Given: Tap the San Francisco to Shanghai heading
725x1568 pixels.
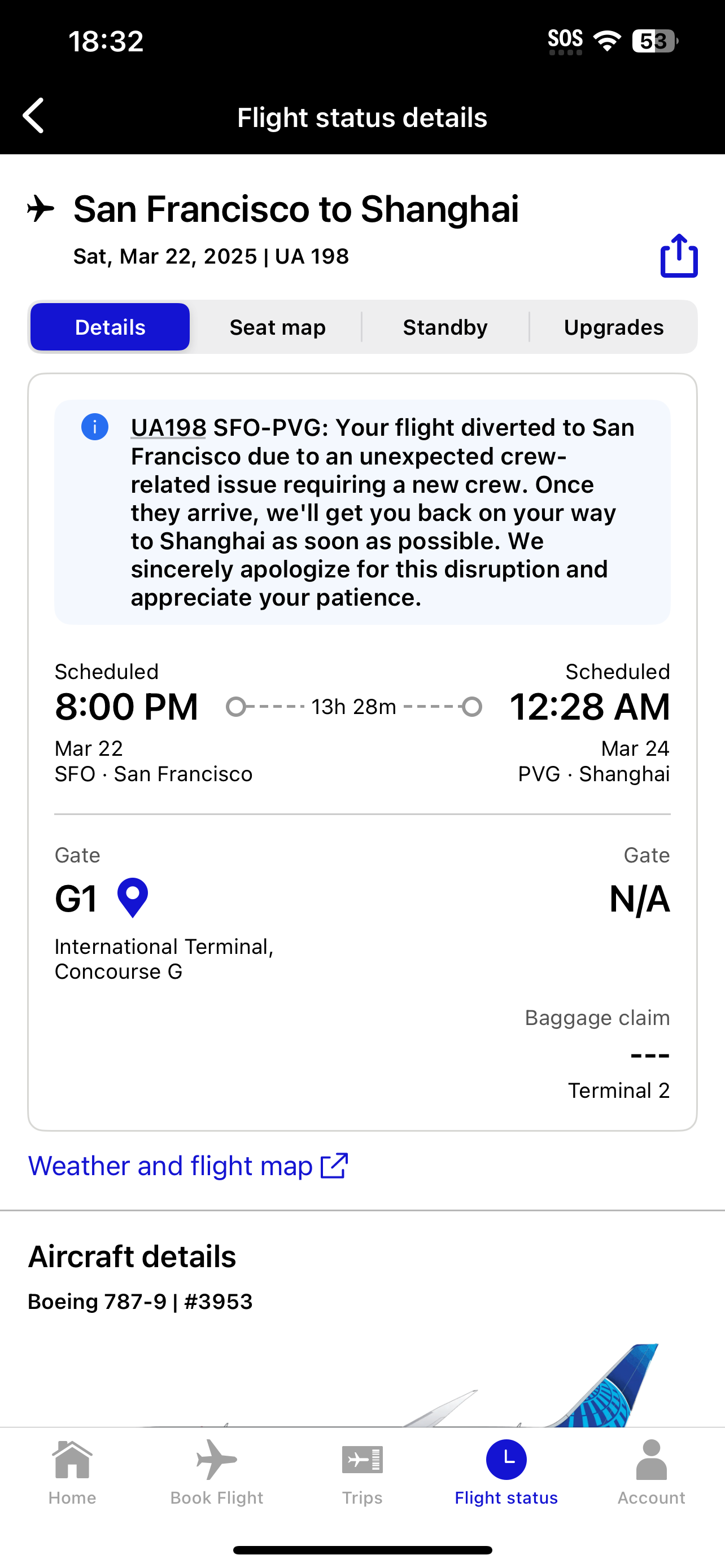Looking at the screenshot, I should click(x=296, y=209).
